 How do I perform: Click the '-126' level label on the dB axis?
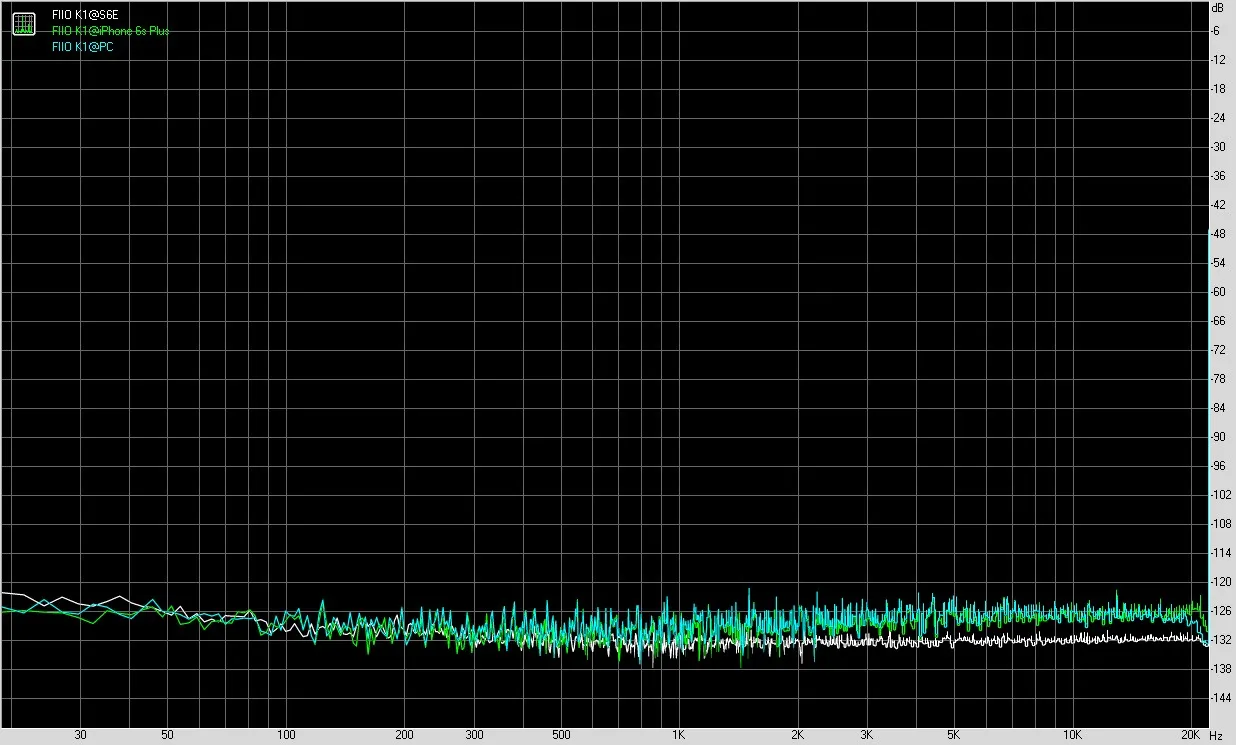(1220, 610)
